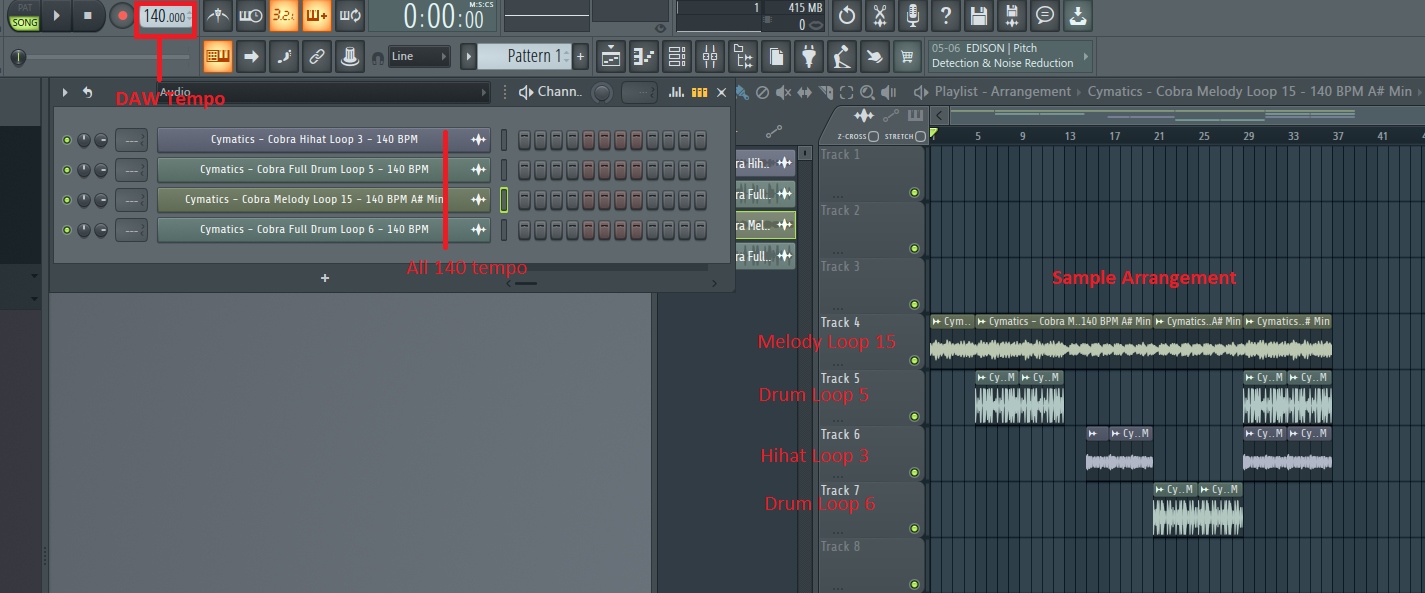Adjust the main volume slider below transport

coord(102,58)
